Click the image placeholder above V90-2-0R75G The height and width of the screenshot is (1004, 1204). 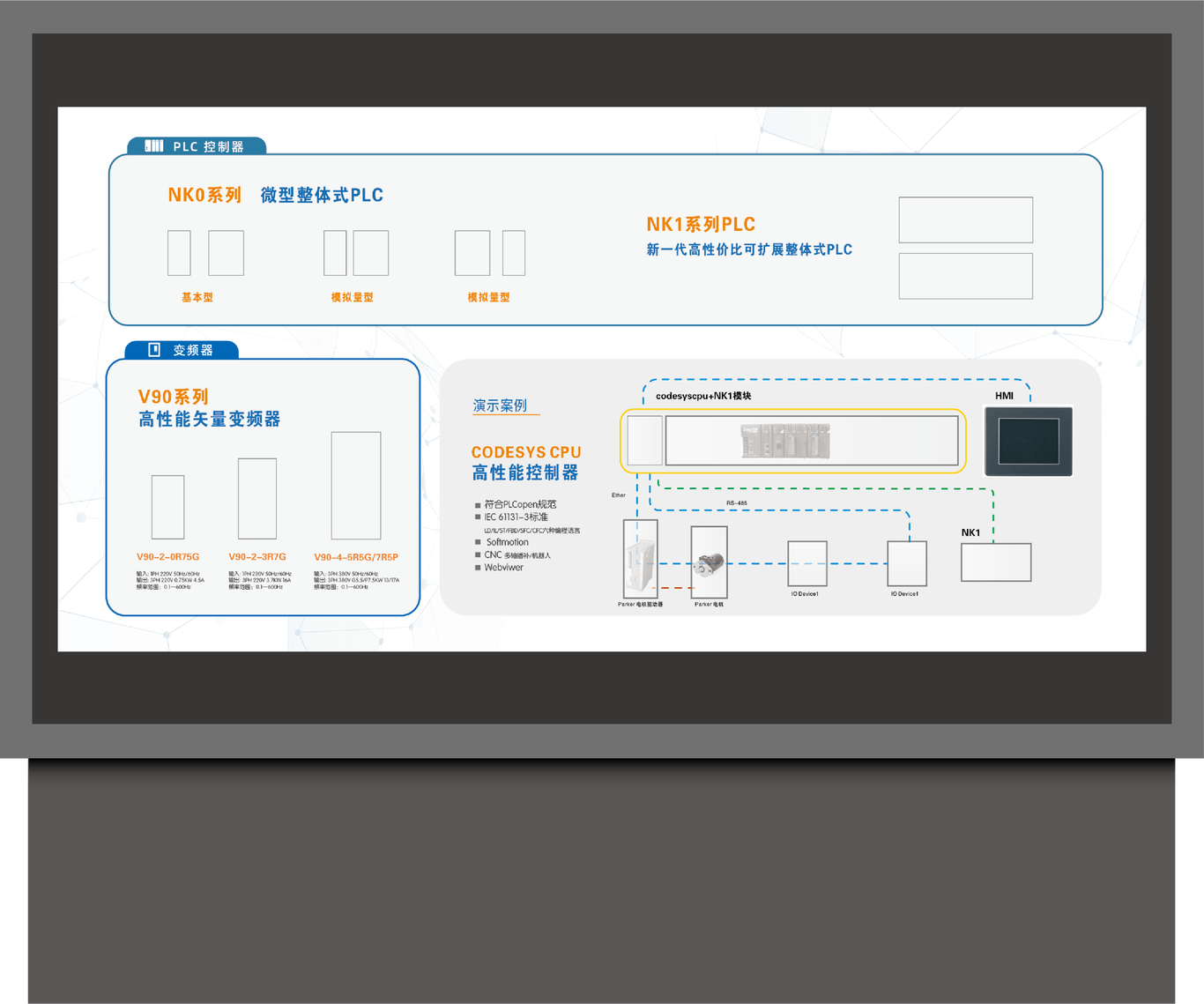(167, 507)
